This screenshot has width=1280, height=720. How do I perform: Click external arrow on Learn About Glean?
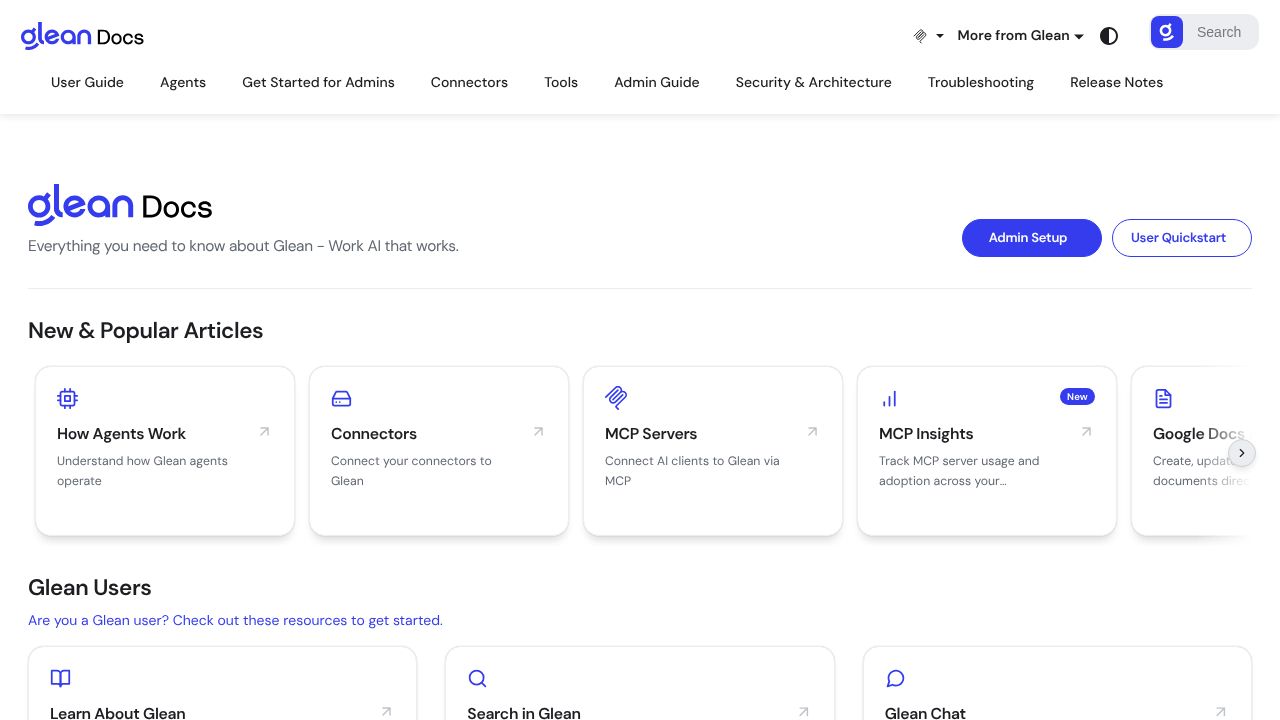(386, 712)
